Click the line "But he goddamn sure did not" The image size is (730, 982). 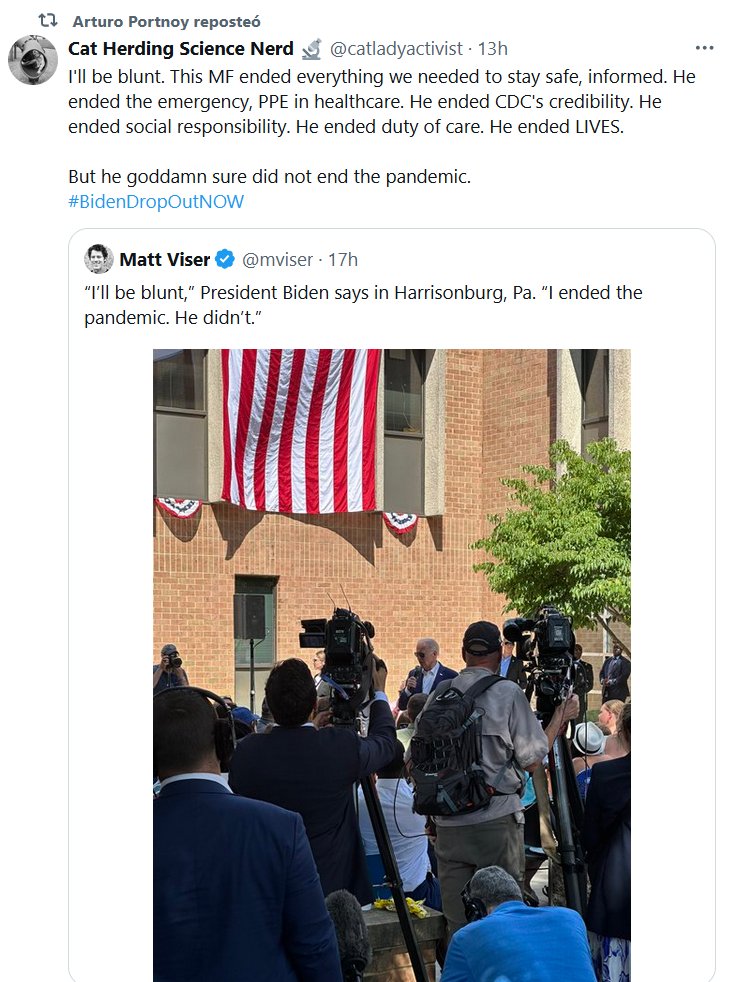point(269,176)
